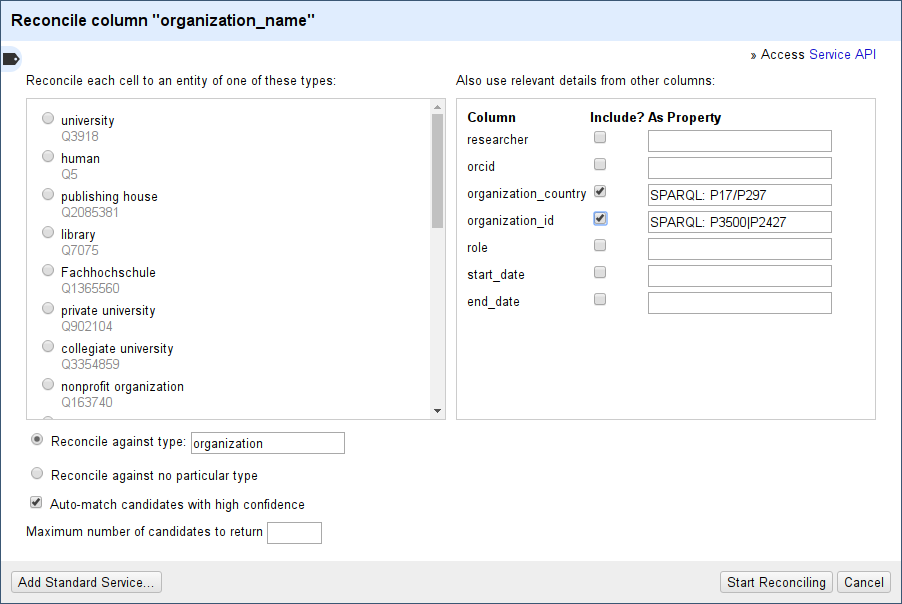Click the role property field

pyautogui.click(x=739, y=249)
